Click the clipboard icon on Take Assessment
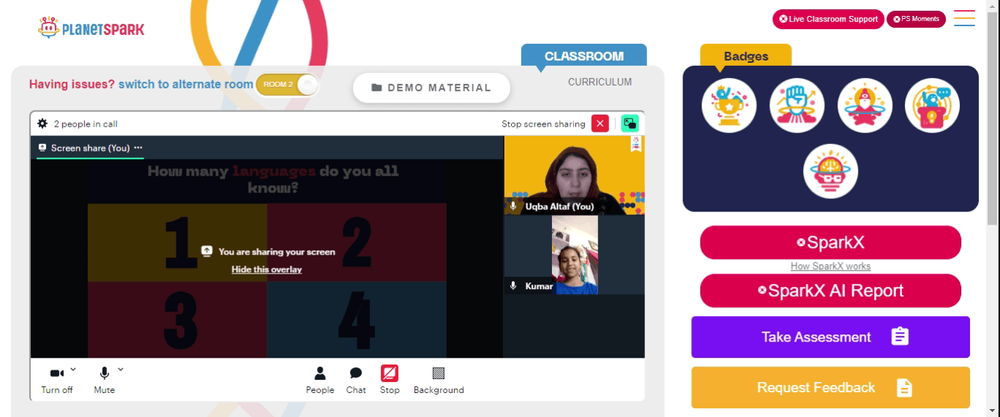1000x417 pixels. 900,337
